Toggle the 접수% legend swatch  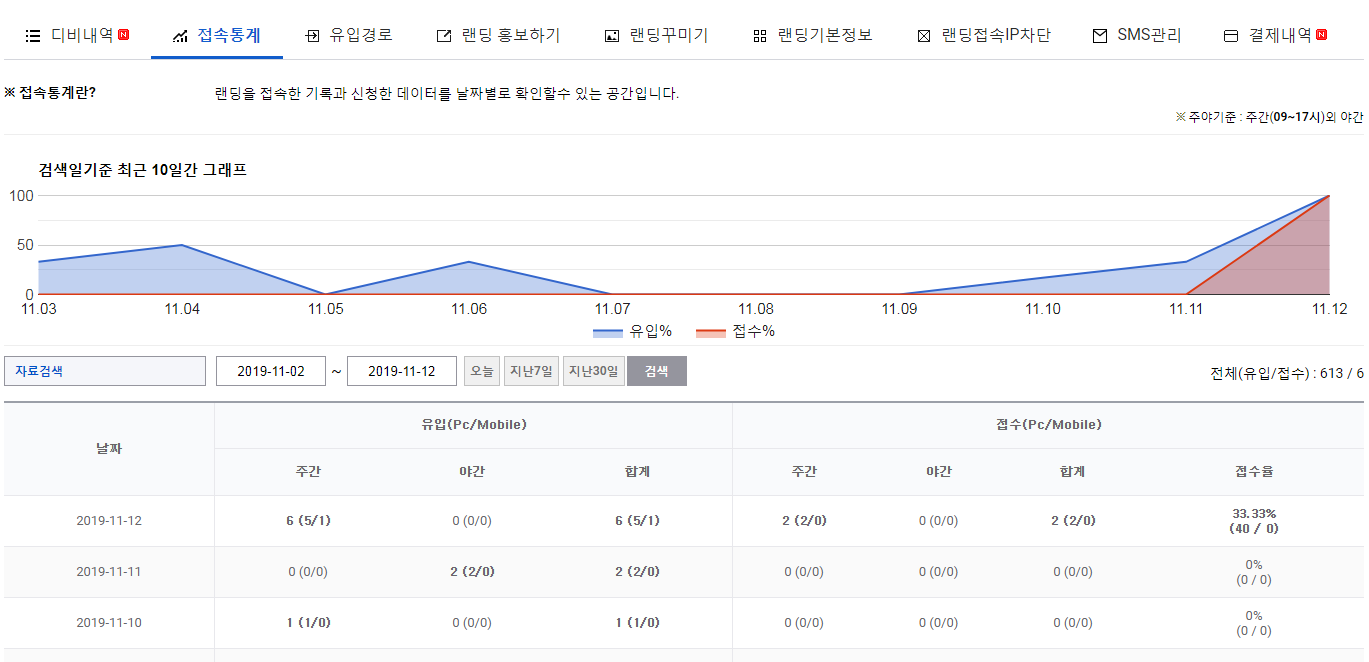[711, 332]
